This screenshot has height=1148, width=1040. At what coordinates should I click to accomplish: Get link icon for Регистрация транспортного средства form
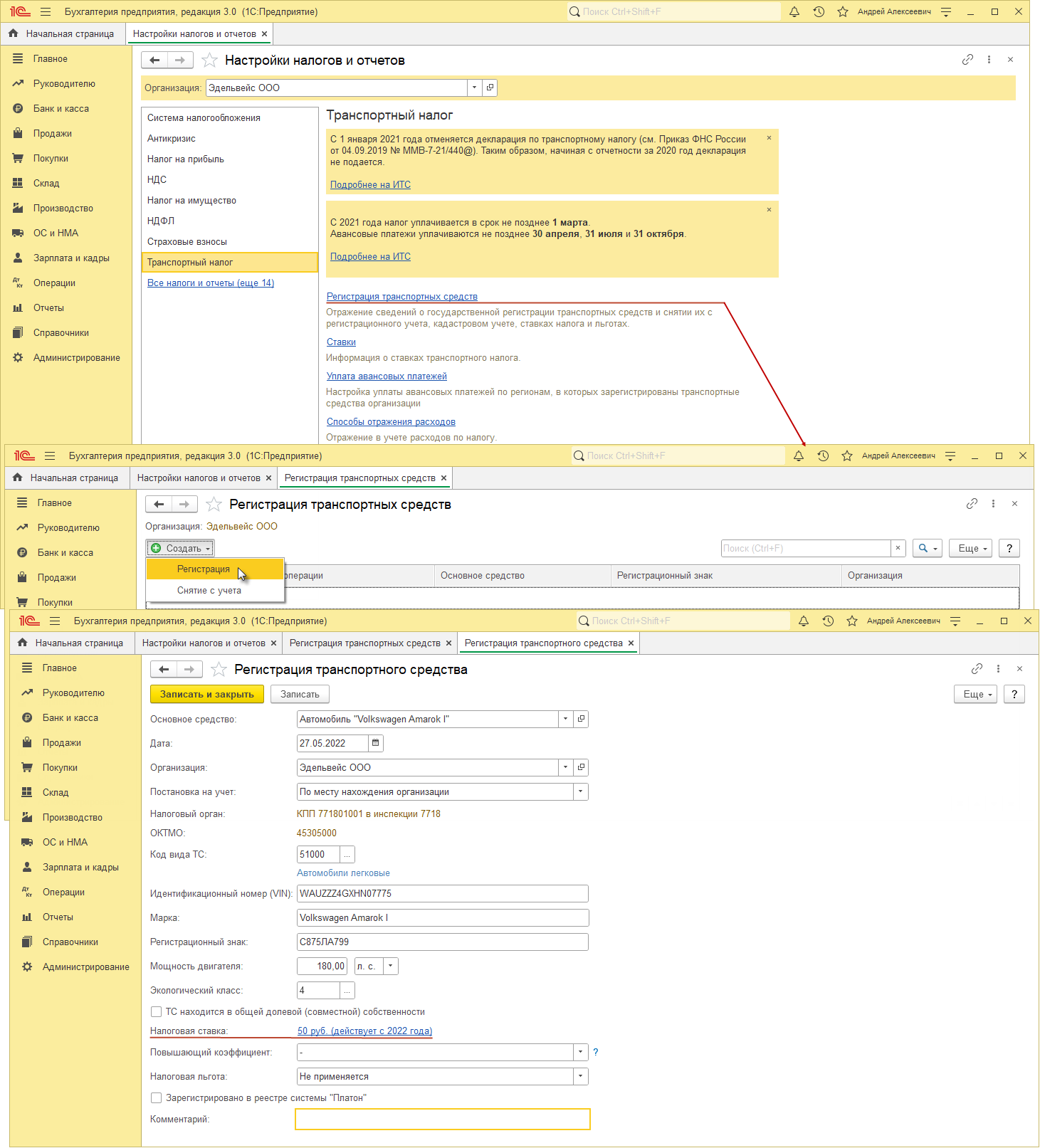[x=977, y=669]
